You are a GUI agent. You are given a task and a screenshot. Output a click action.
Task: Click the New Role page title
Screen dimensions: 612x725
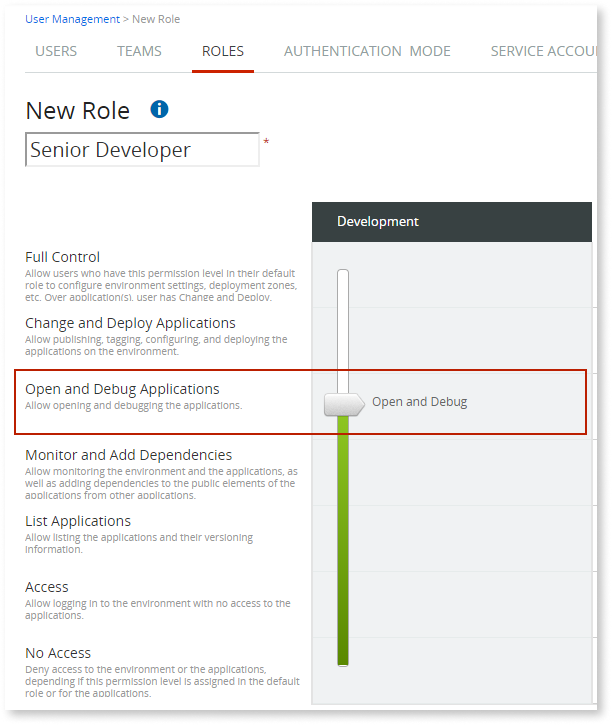pyautogui.click(x=78, y=111)
